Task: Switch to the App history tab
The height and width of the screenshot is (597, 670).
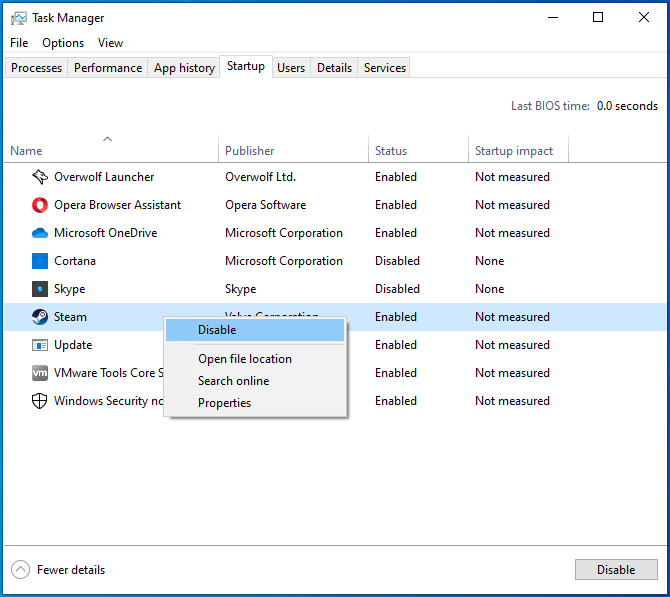Action: pyautogui.click(x=184, y=68)
